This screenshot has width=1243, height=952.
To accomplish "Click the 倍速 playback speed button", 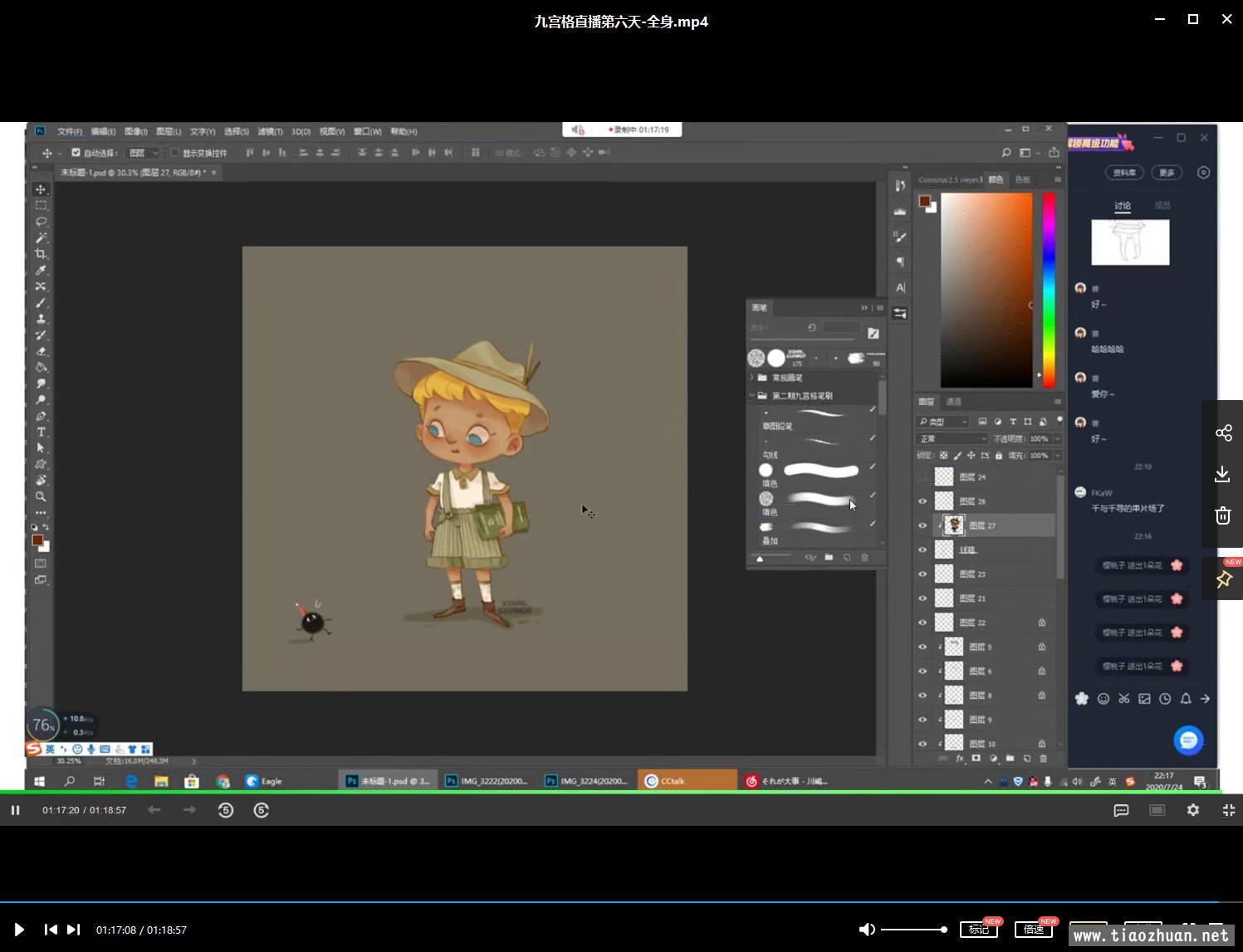I will (x=1033, y=930).
